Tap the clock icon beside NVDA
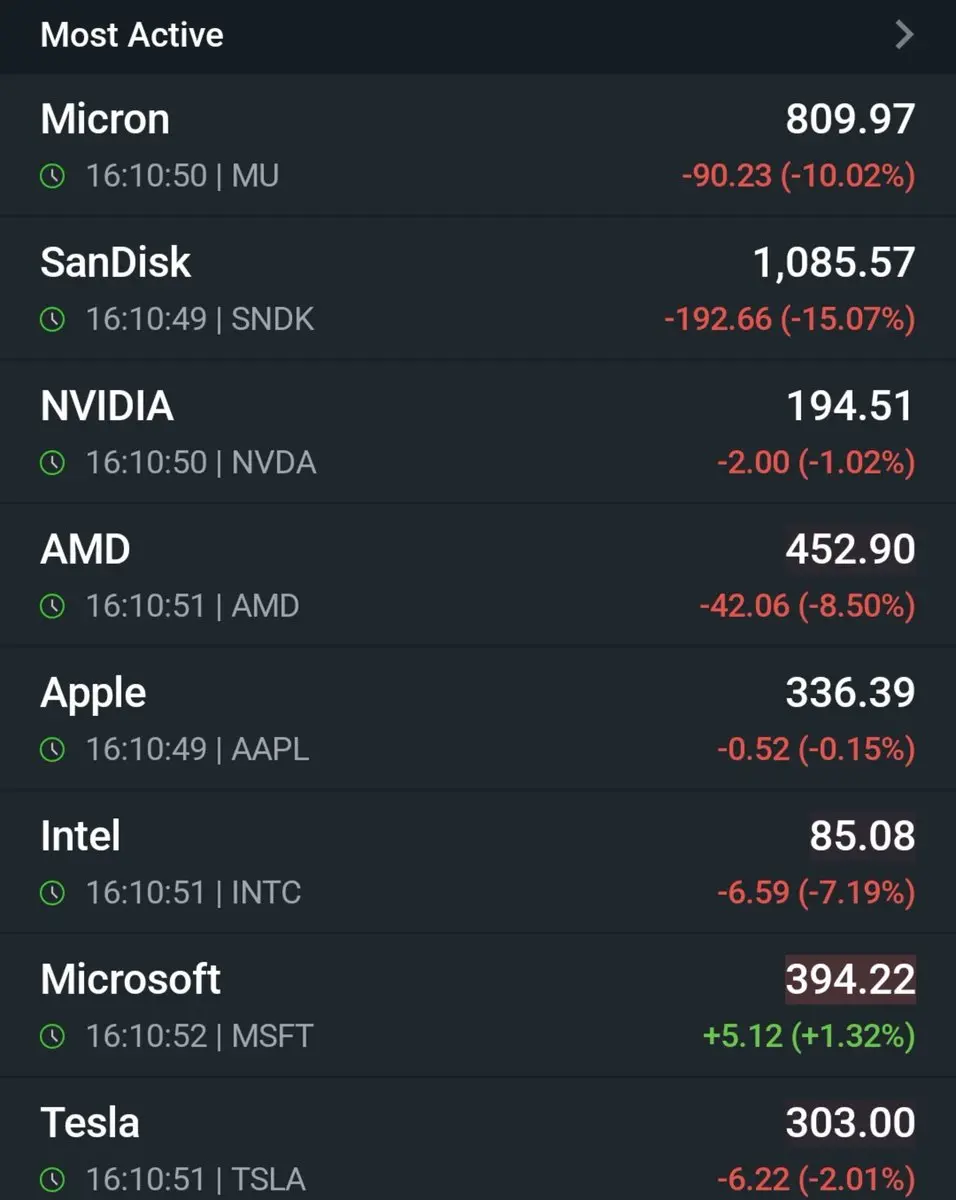The image size is (956, 1200). pyautogui.click(x=52, y=463)
